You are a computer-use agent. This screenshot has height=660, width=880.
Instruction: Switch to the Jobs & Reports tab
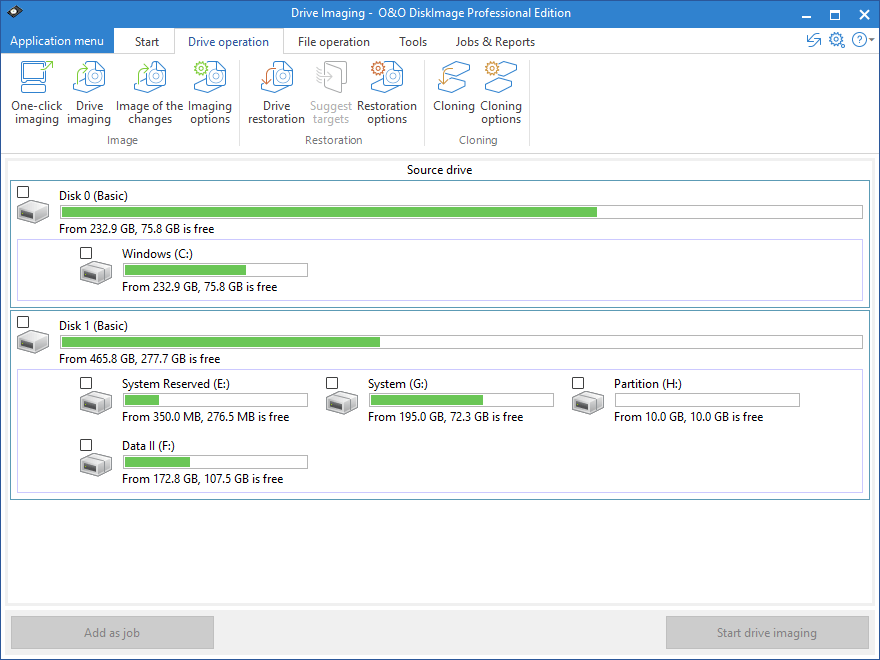495,41
